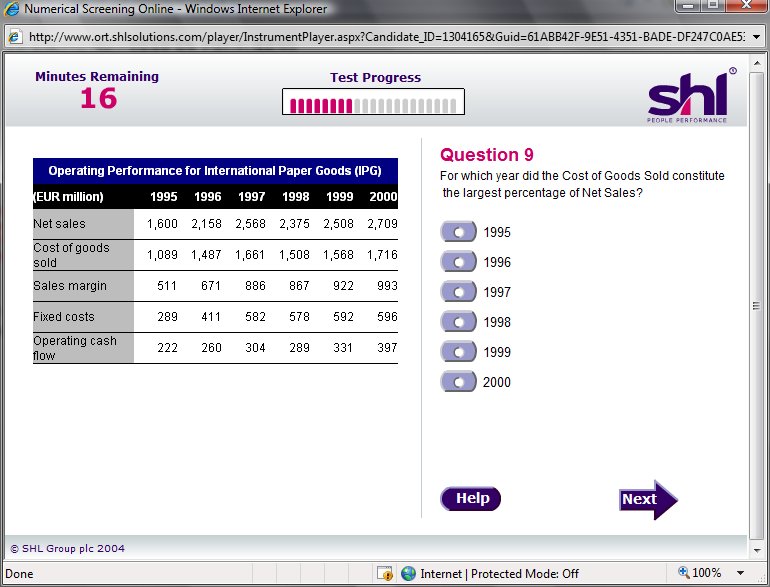Select the 1999 answer option
Image resolution: width=770 pixels, height=587 pixels.
pos(458,352)
